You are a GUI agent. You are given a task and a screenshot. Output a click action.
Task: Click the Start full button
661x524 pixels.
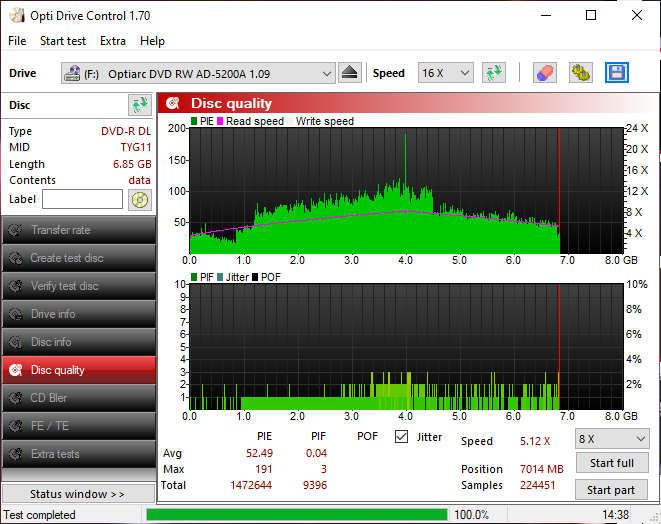tap(612, 463)
